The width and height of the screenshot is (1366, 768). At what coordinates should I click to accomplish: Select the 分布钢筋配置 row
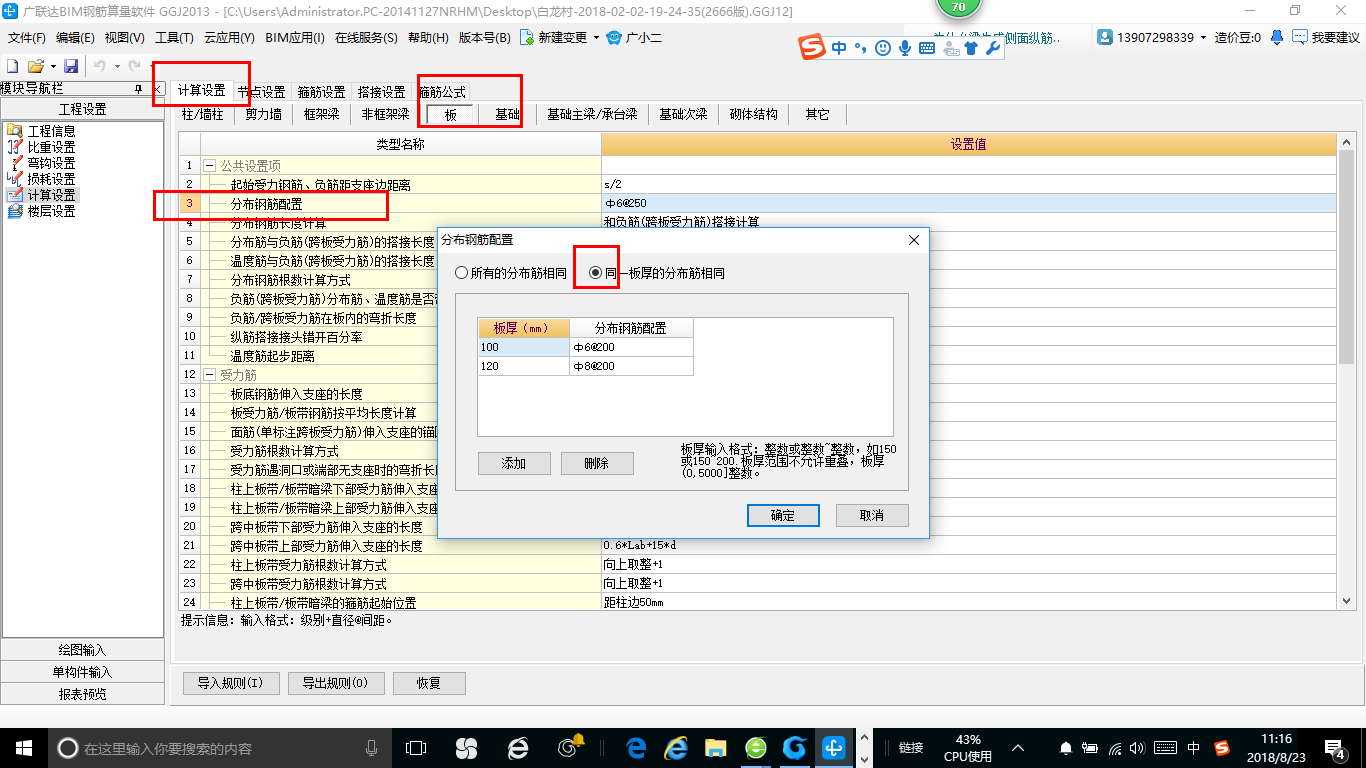point(757,203)
